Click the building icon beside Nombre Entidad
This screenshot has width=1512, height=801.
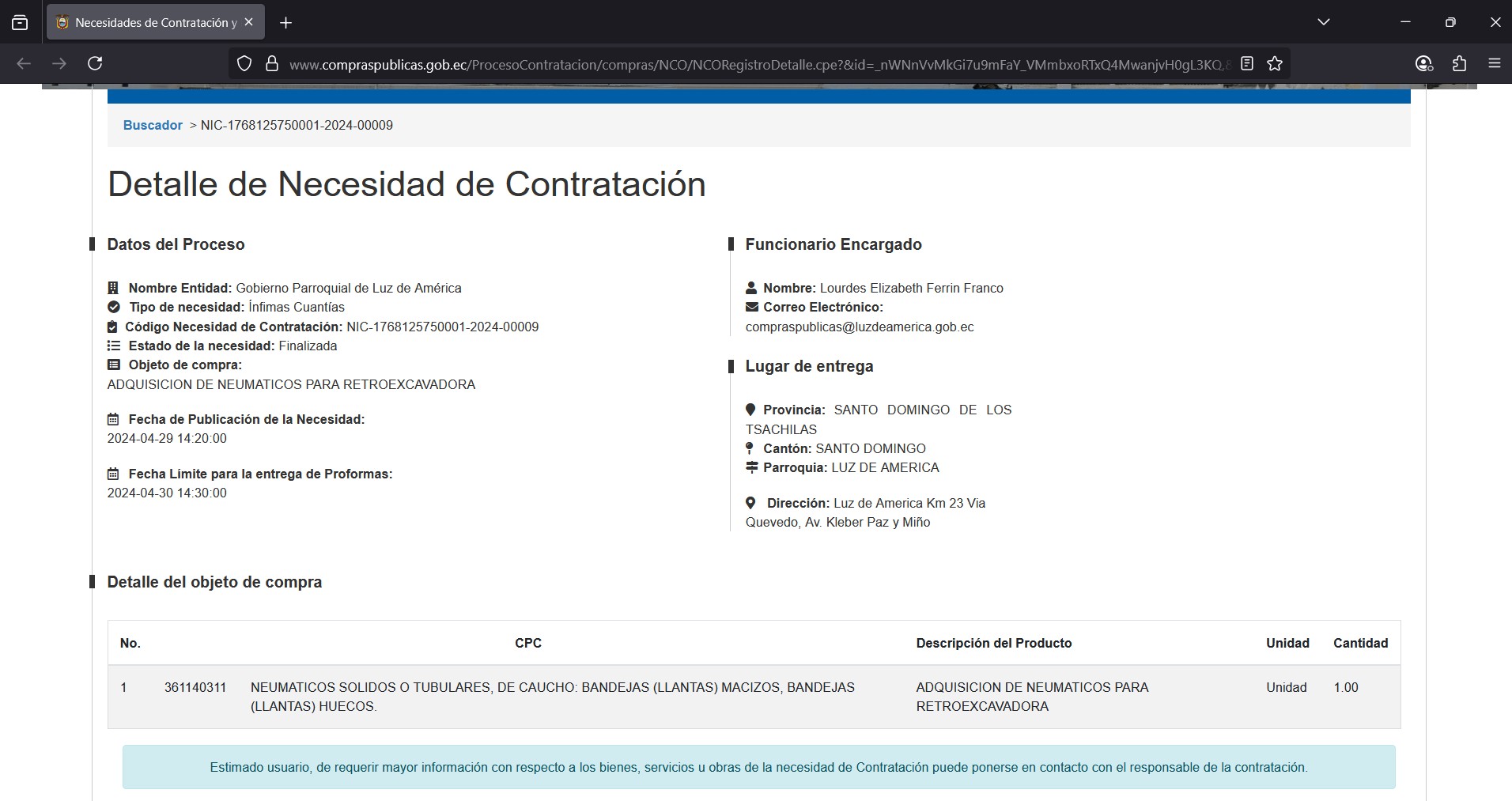pos(113,288)
